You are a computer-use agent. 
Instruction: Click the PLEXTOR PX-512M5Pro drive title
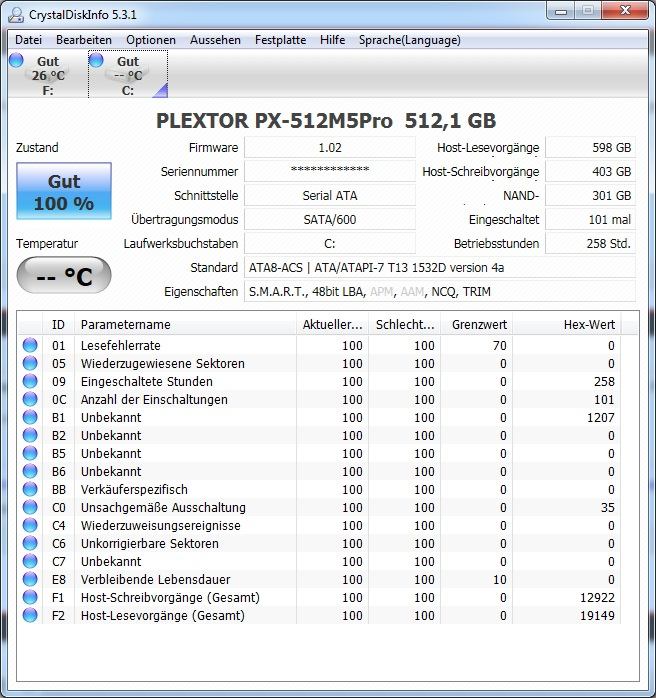coord(326,121)
